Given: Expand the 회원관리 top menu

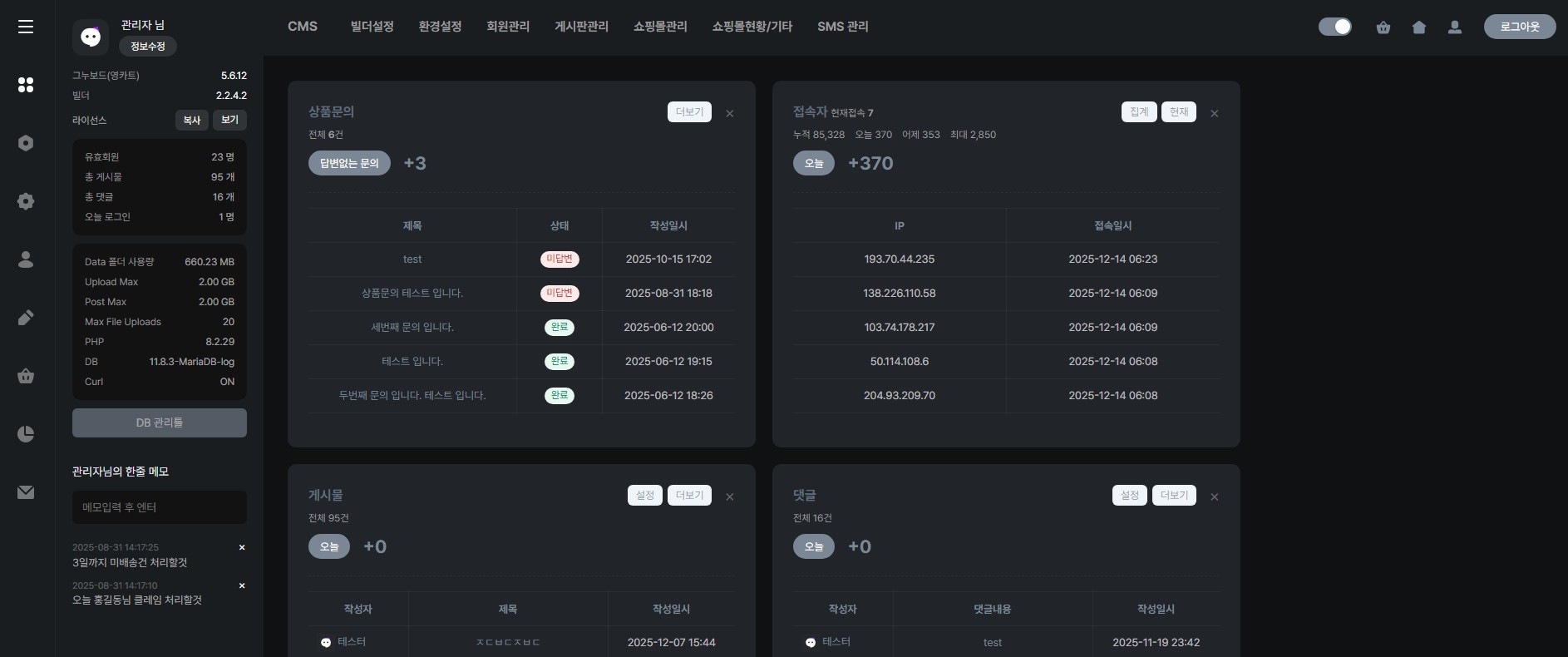Looking at the screenshot, I should point(508,27).
